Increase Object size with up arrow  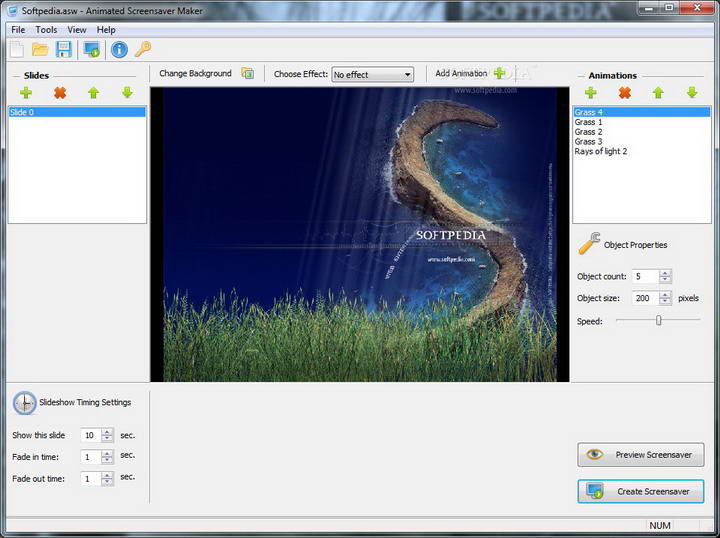point(665,295)
